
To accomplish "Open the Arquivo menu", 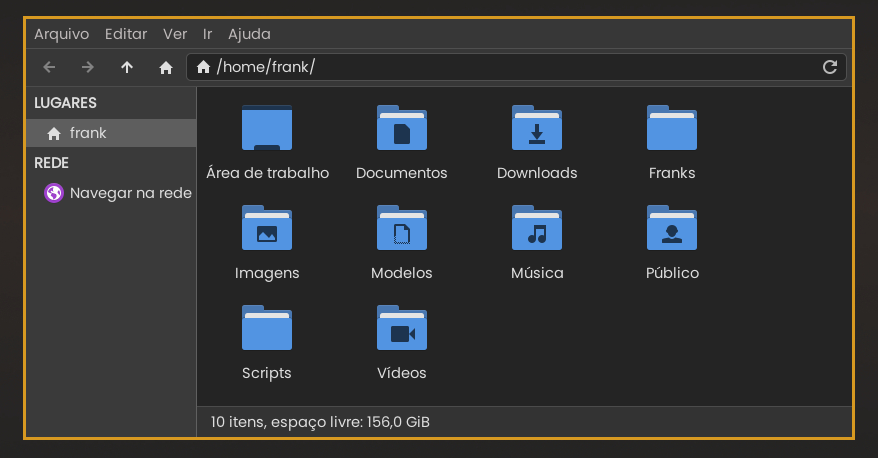I will click(61, 34).
